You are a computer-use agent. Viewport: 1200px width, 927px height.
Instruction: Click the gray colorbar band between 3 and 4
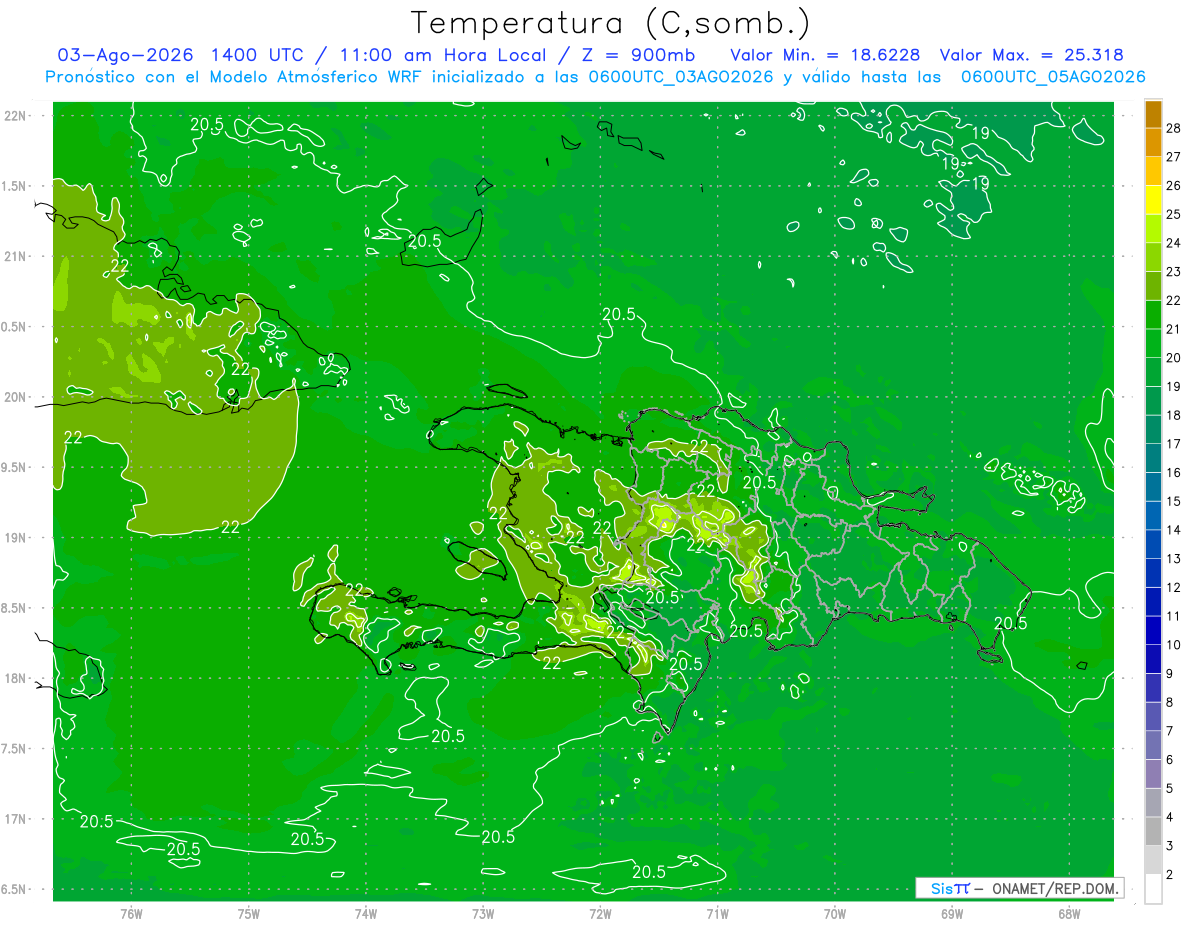click(x=1153, y=832)
